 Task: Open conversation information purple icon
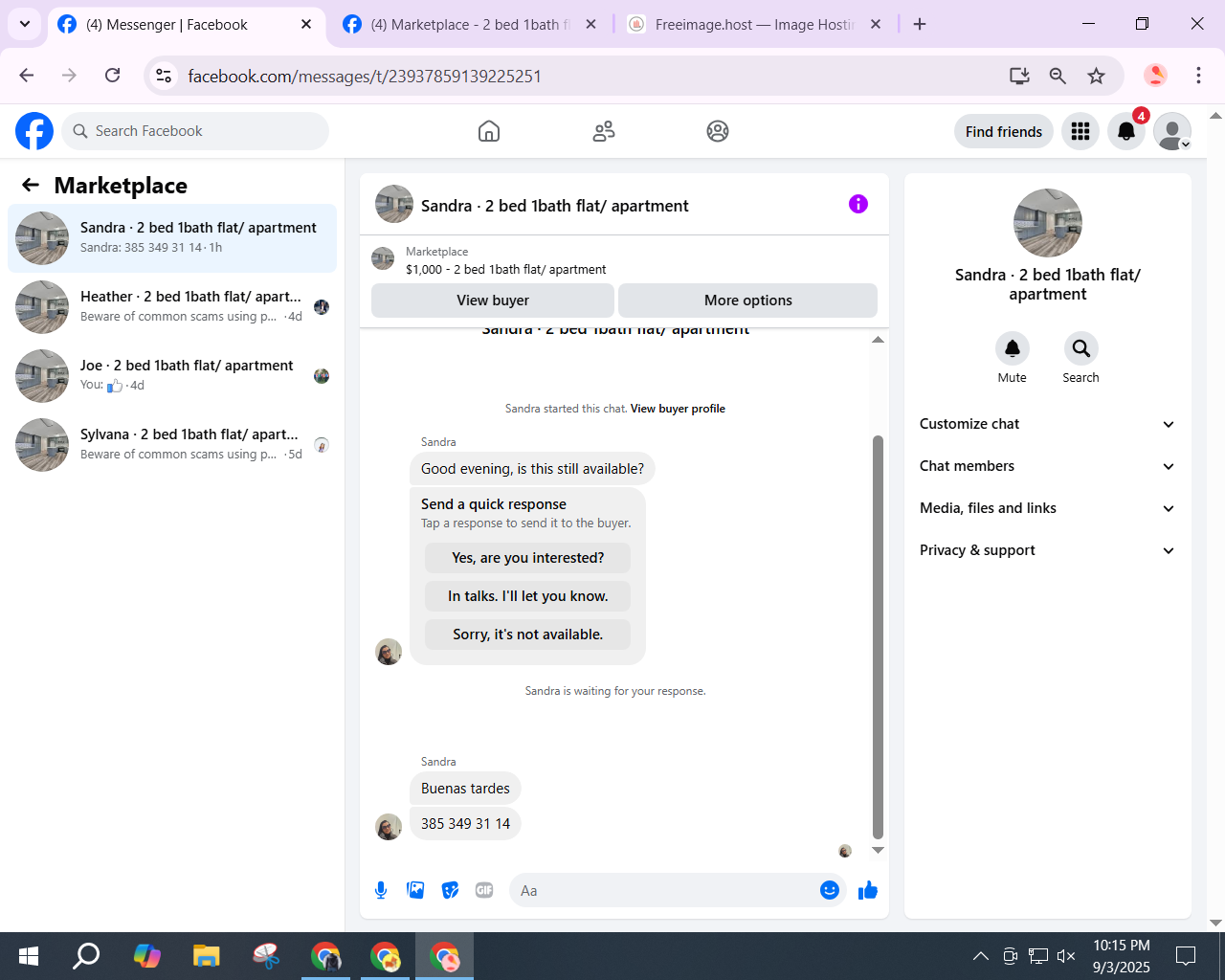[x=858, y=204]
